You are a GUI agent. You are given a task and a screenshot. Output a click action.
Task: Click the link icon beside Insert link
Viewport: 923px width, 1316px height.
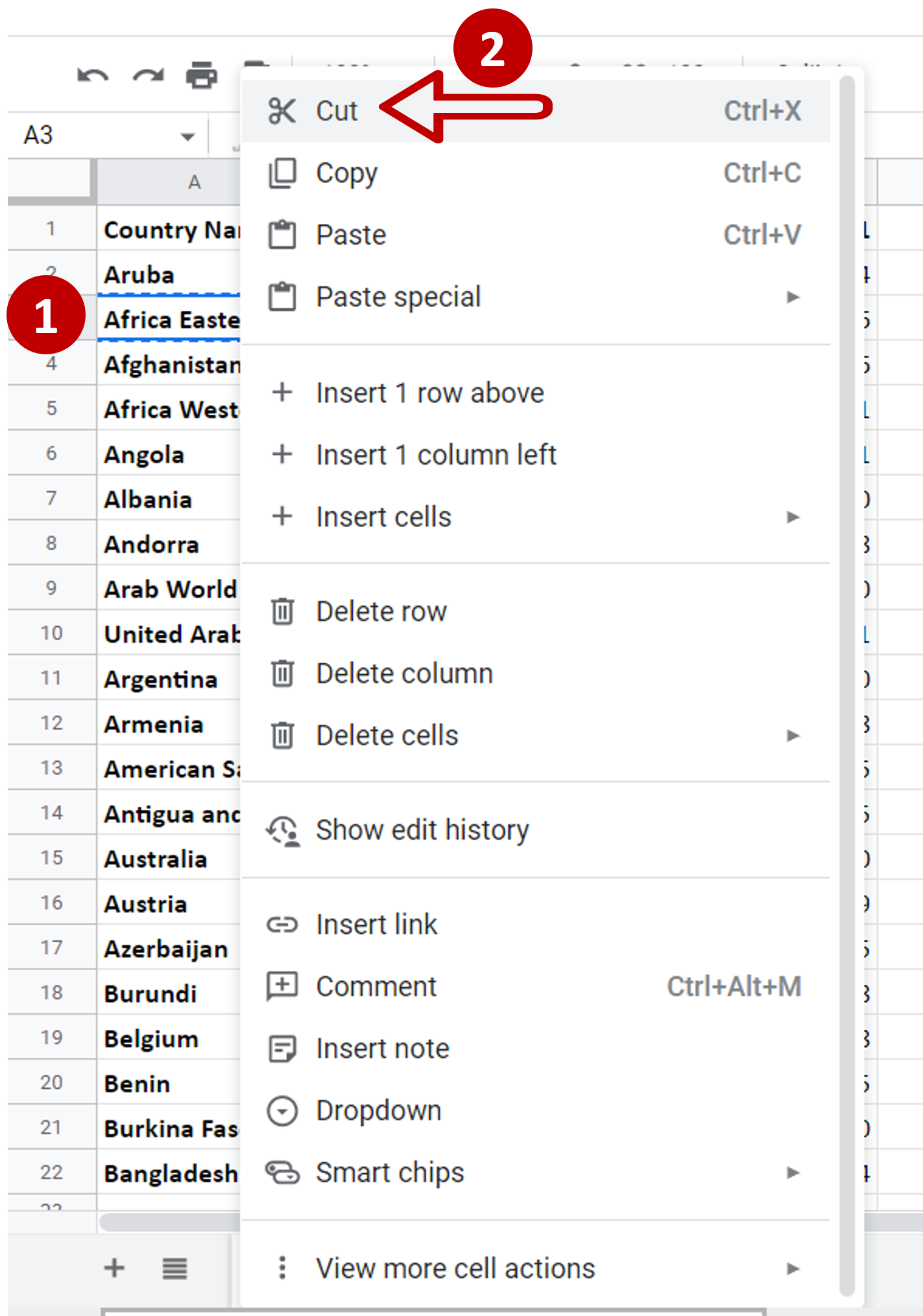tap(282, 925)
